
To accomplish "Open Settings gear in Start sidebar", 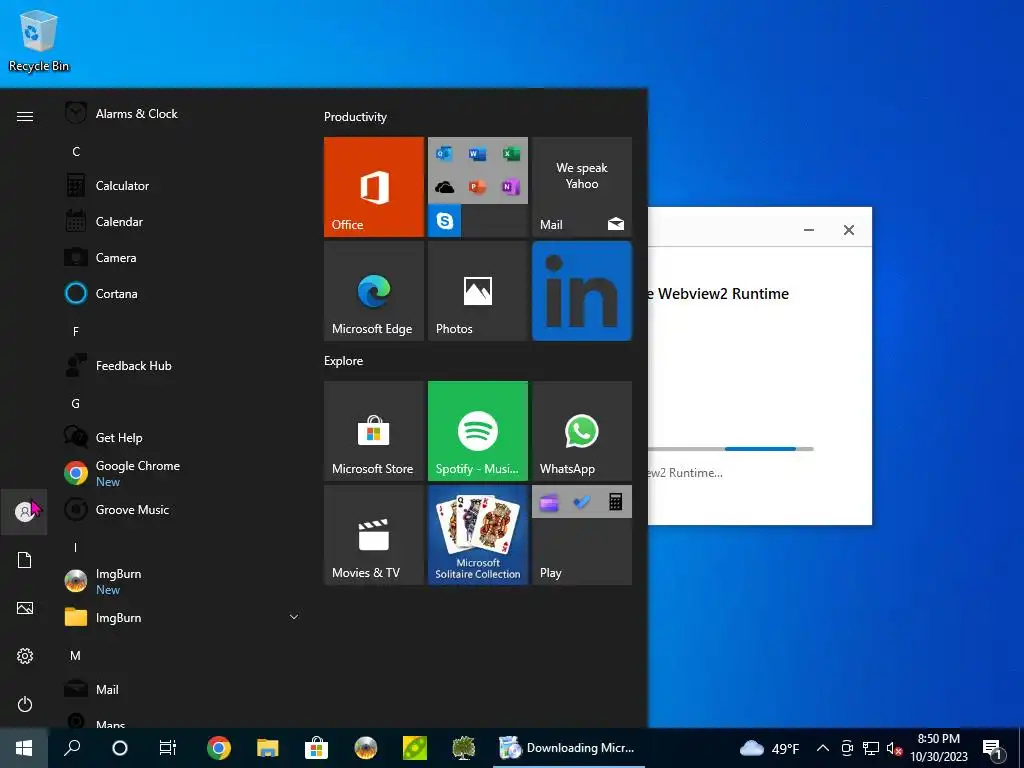I will tap(24, 656).
